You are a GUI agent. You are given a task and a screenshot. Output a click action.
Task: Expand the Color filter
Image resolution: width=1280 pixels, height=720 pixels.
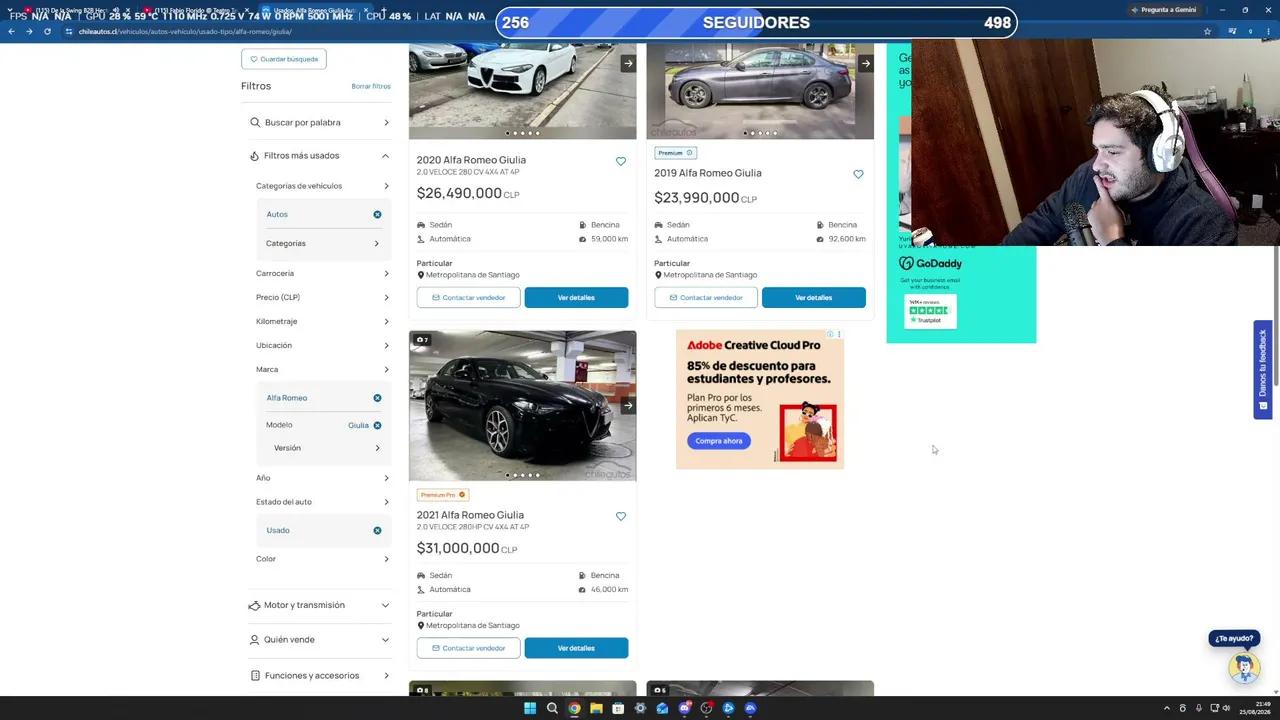click(x=322, y=559)
